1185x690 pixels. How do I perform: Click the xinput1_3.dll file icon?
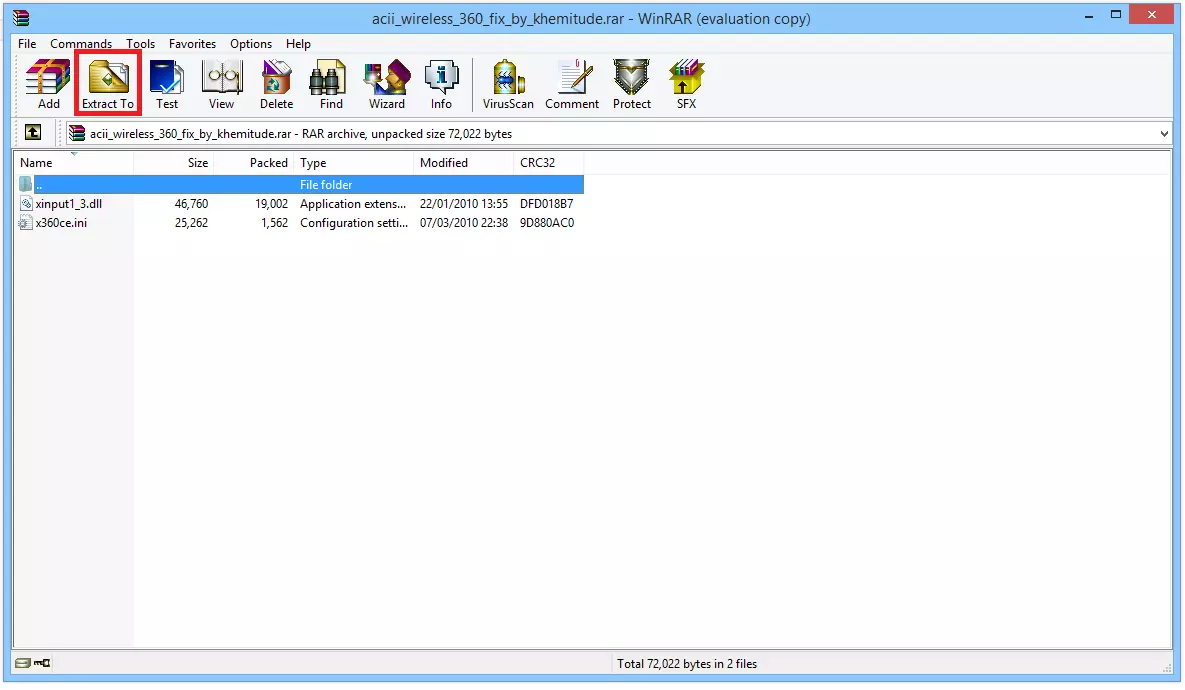point(26,203)
